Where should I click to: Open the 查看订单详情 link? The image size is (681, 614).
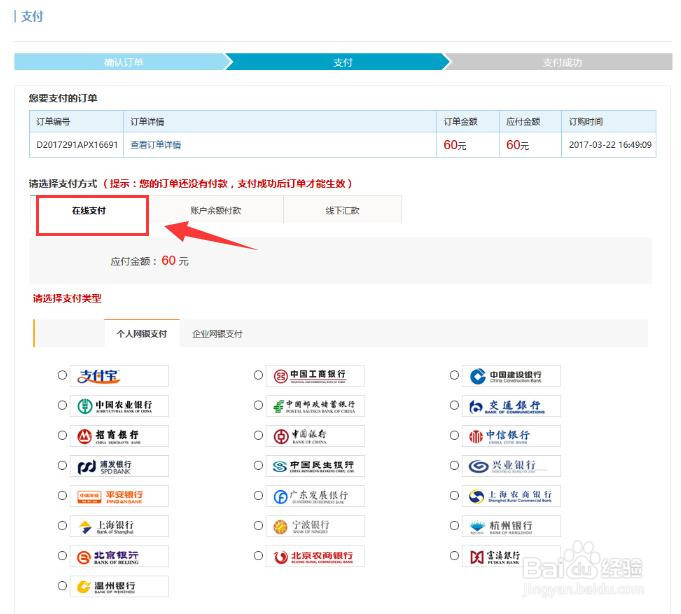(155, 145)
